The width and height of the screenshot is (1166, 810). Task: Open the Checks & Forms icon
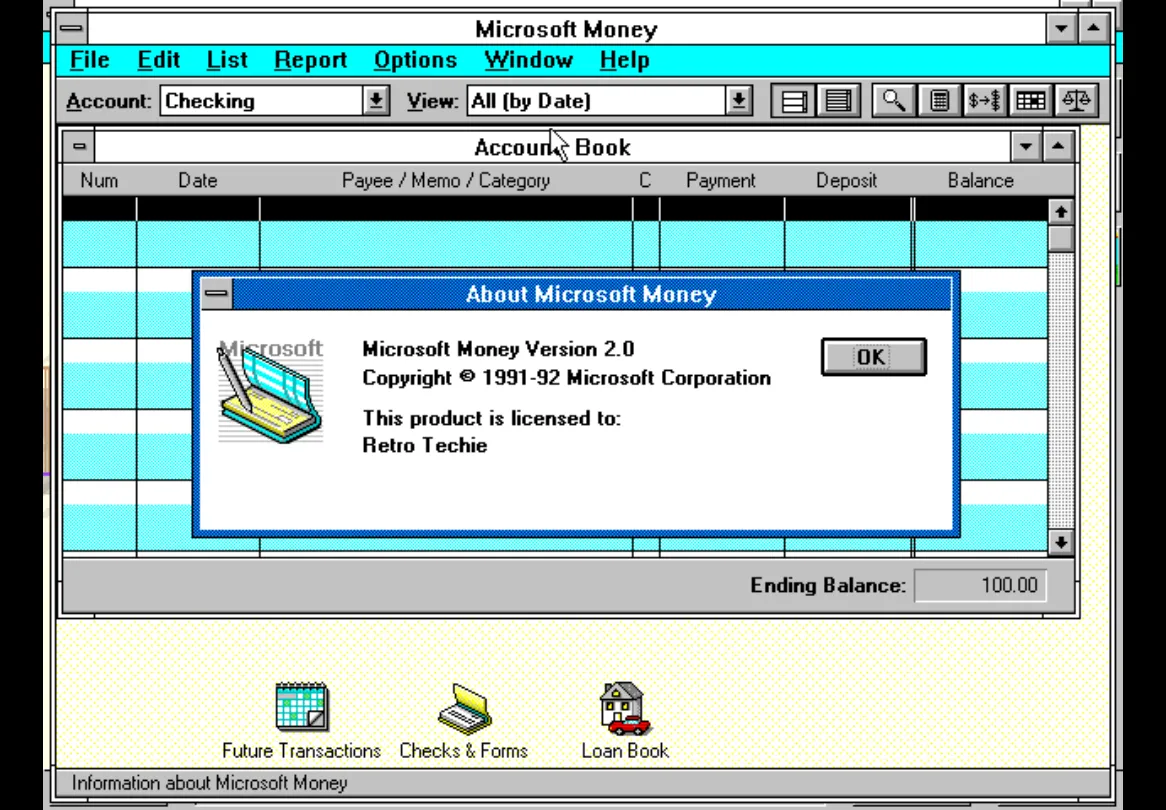(x=463, y=721)
